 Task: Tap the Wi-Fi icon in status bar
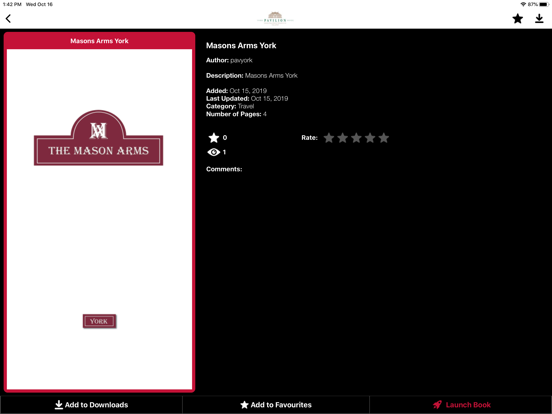point(523,4)
